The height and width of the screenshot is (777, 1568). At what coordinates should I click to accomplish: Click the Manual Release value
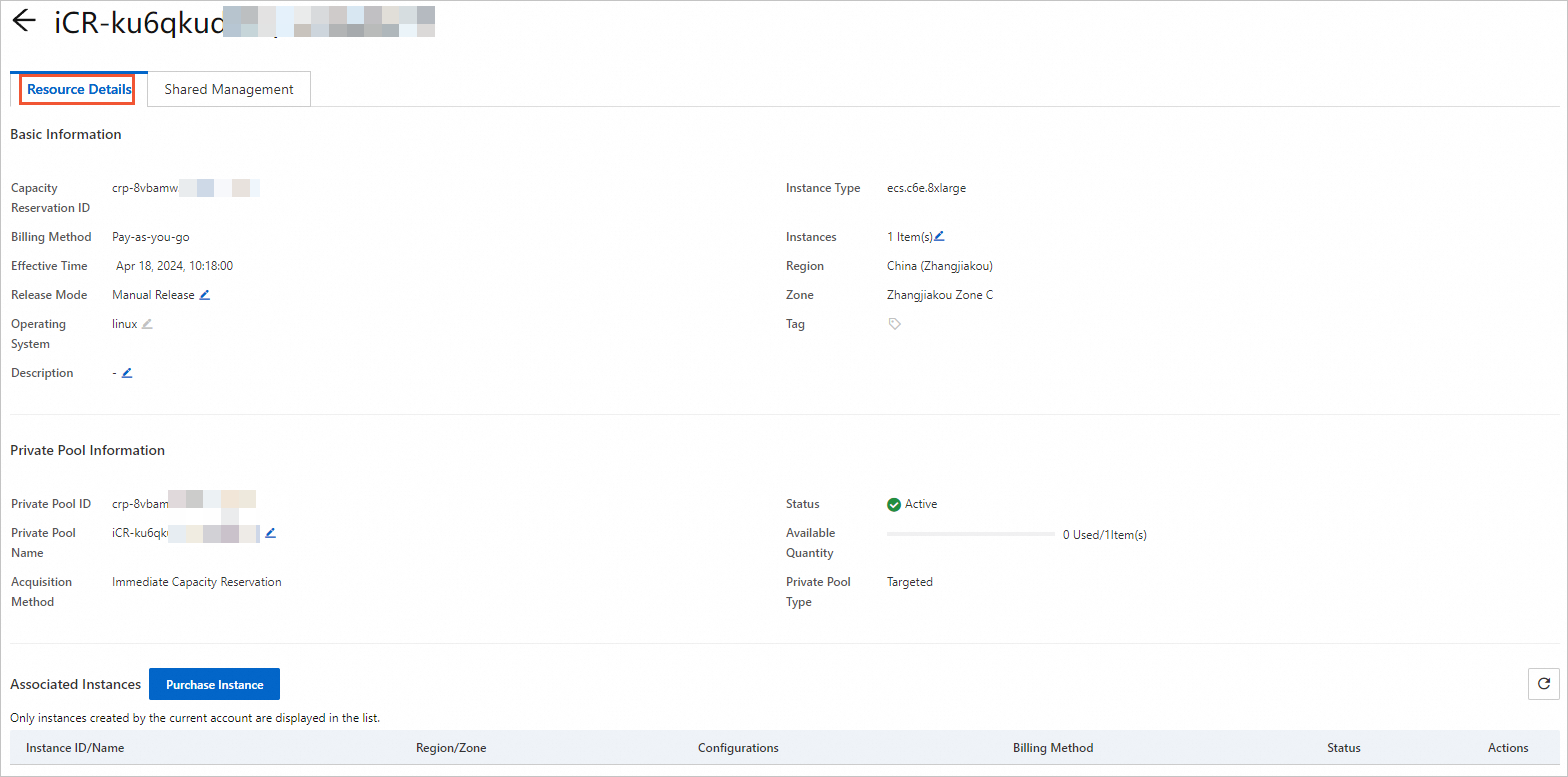(153, 295)
